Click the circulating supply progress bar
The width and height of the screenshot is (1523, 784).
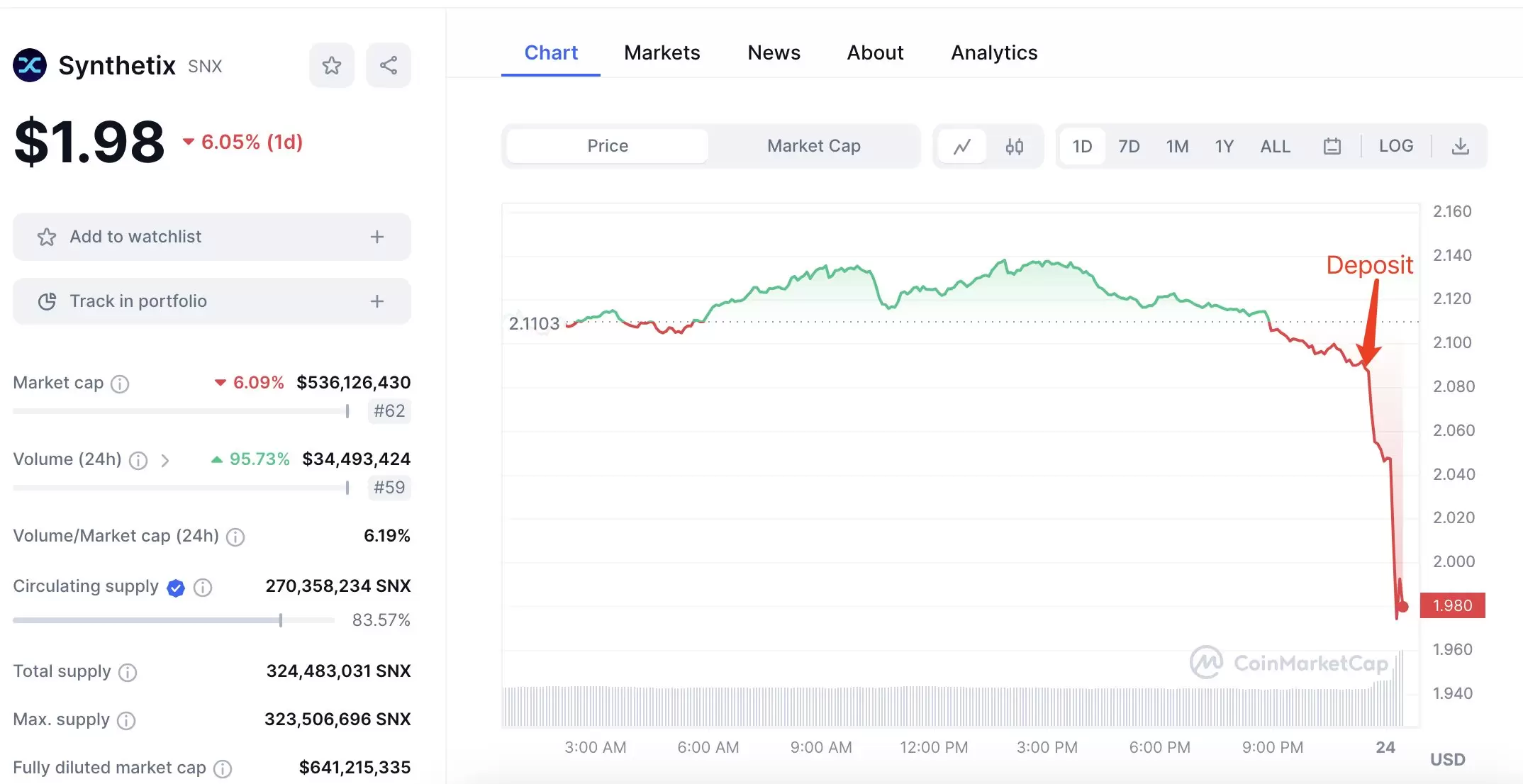pos(174,620)
